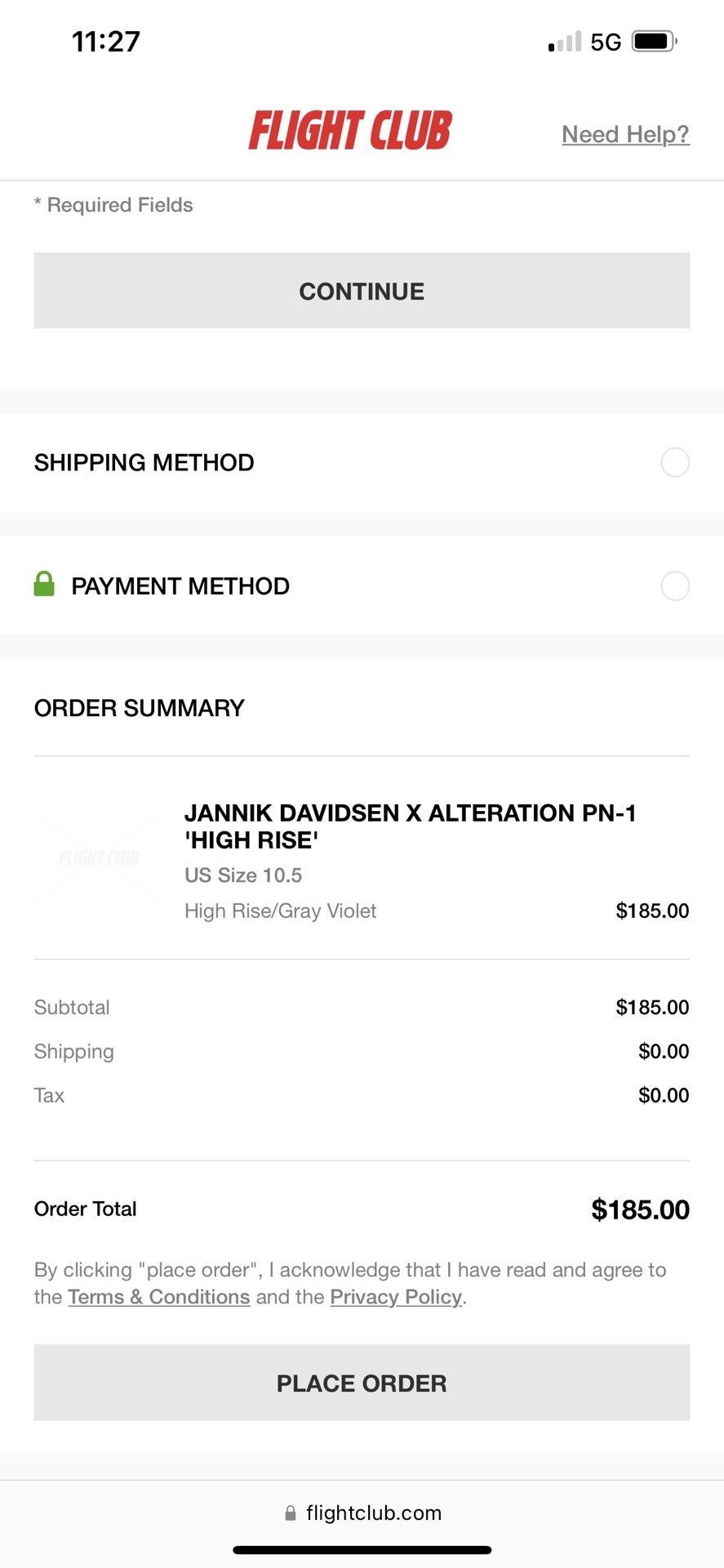Tap the green secure payment lock icon
This screenshot has height=1568, width=724.
coord(44,585)
